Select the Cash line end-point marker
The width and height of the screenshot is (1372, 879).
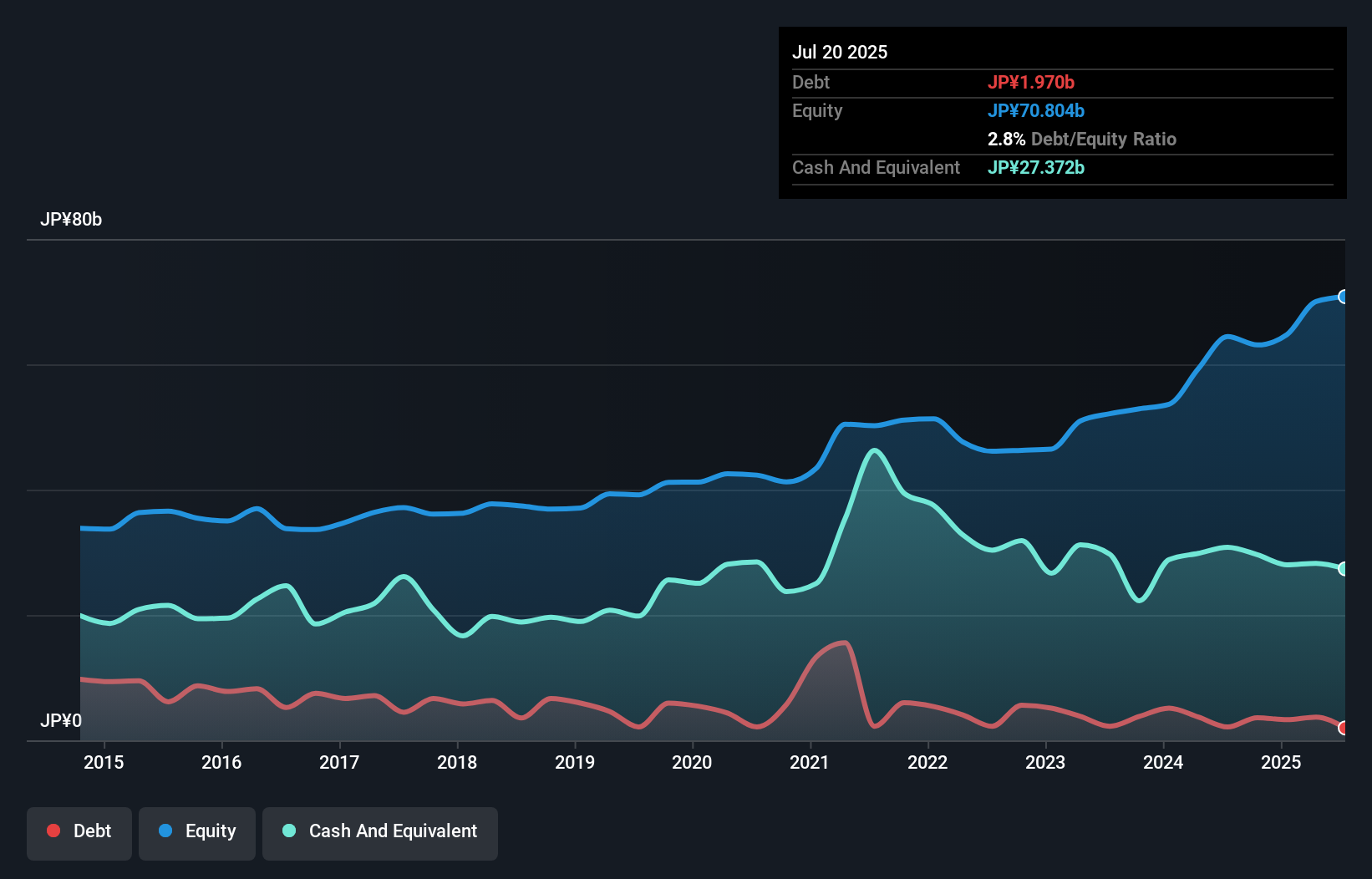point(1343,569)
